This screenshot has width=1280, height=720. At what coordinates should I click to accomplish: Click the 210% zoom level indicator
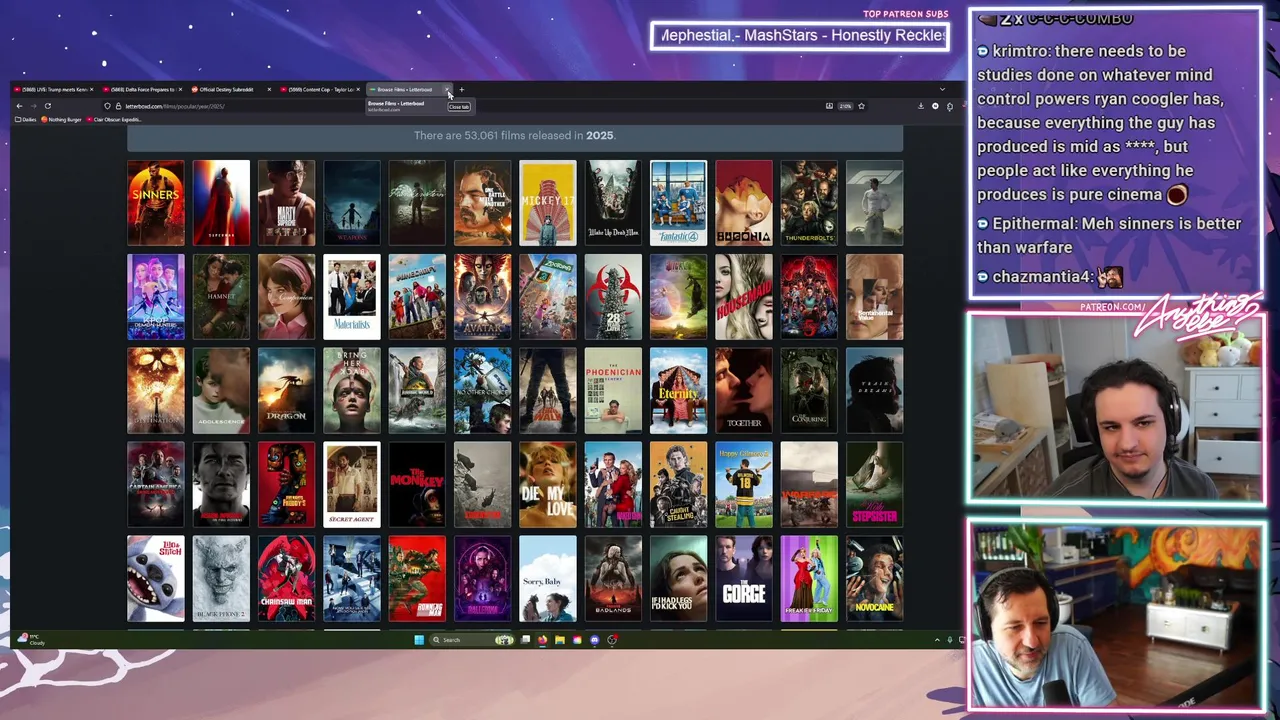[845, 106]
